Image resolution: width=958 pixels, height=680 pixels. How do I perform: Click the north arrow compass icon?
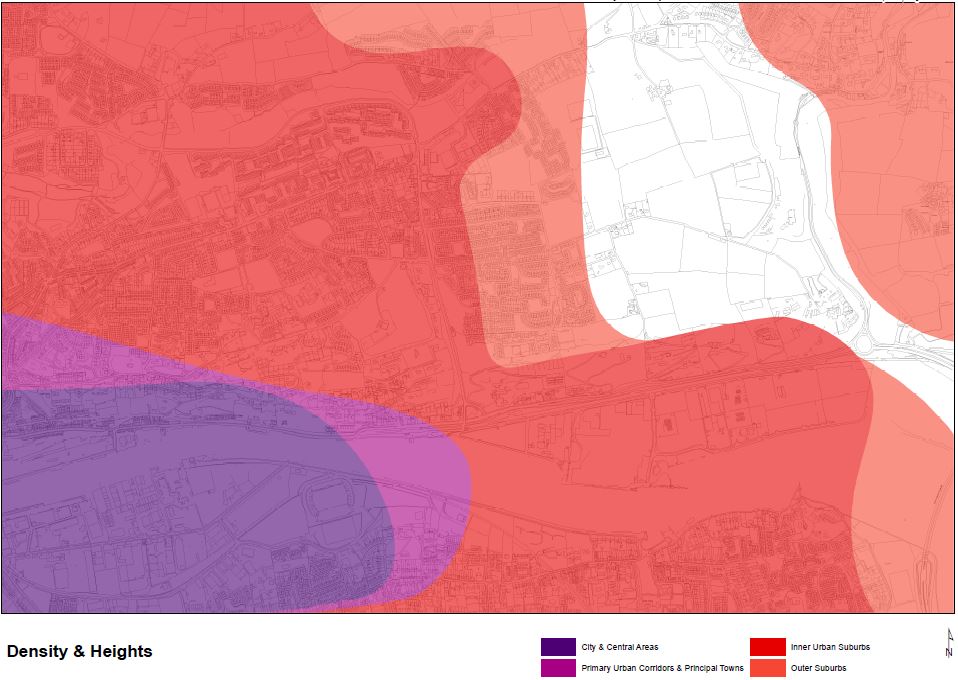(948, 643)
